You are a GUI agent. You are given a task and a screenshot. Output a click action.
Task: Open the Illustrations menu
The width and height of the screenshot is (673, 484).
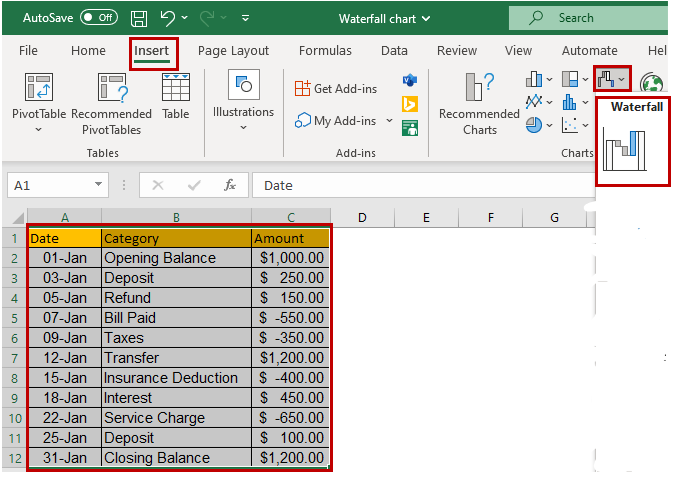[x=243, y=101]
